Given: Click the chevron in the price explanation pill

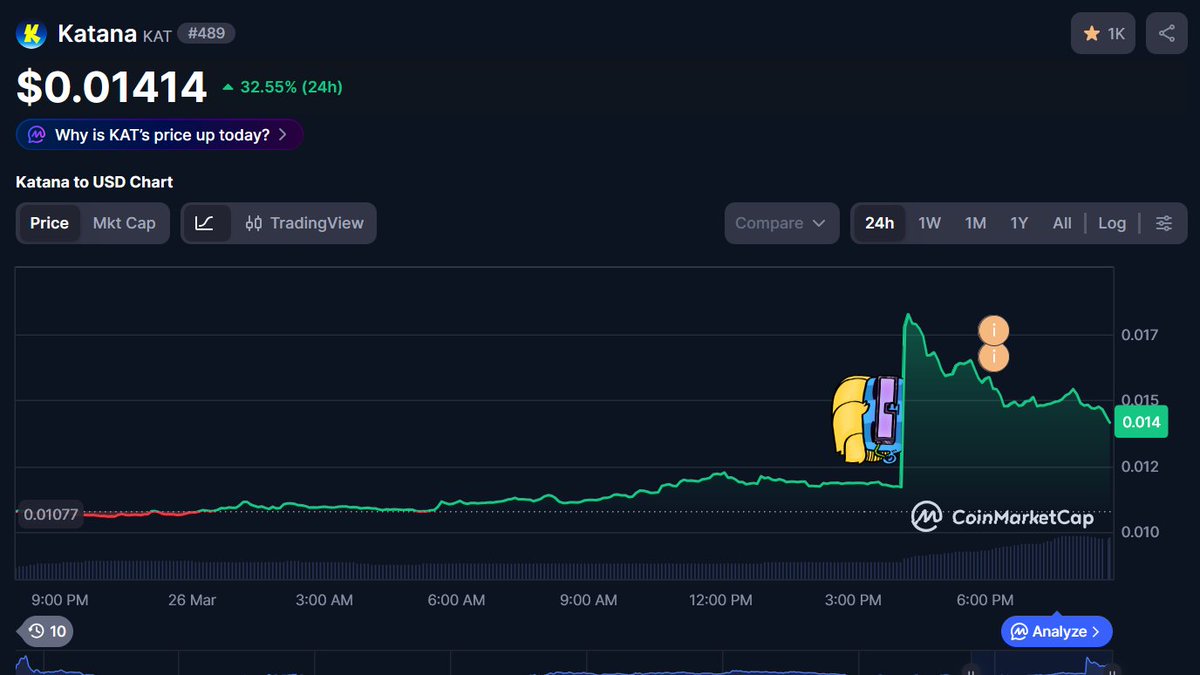Looking at the screenshot, I should point(283,134).
